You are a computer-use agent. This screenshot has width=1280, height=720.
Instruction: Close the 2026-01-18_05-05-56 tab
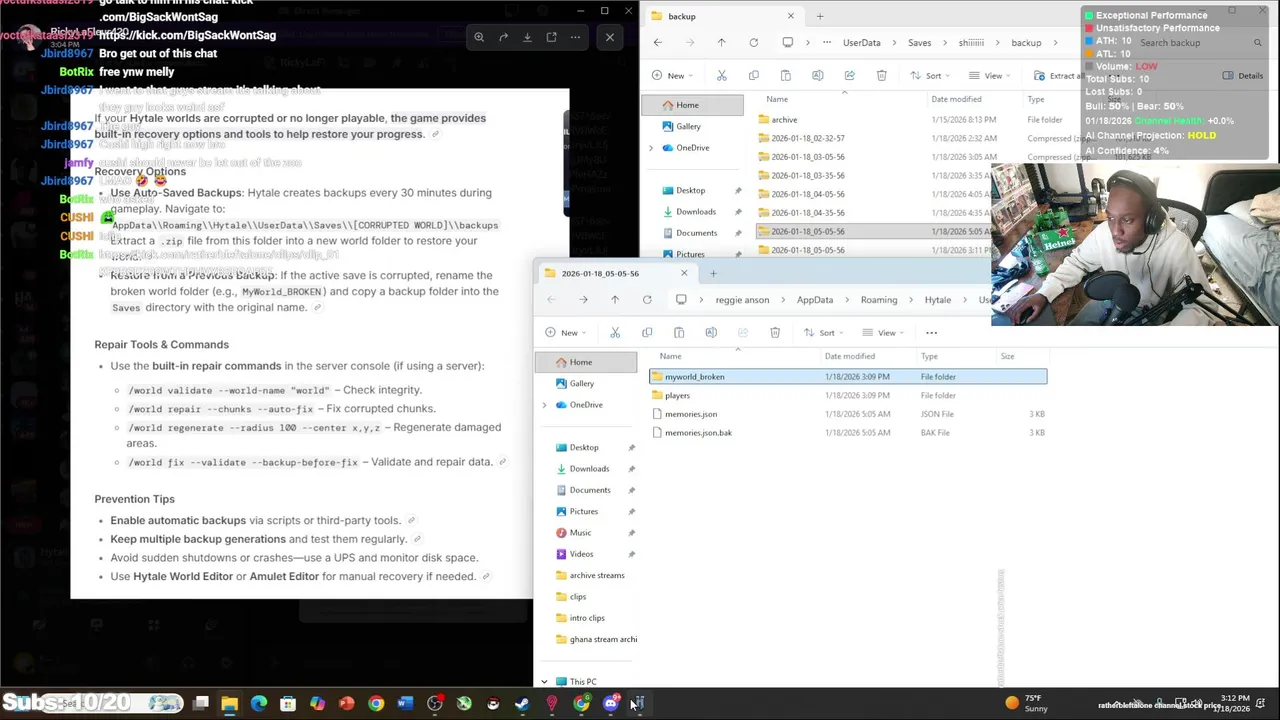click(x=684, y=273)
